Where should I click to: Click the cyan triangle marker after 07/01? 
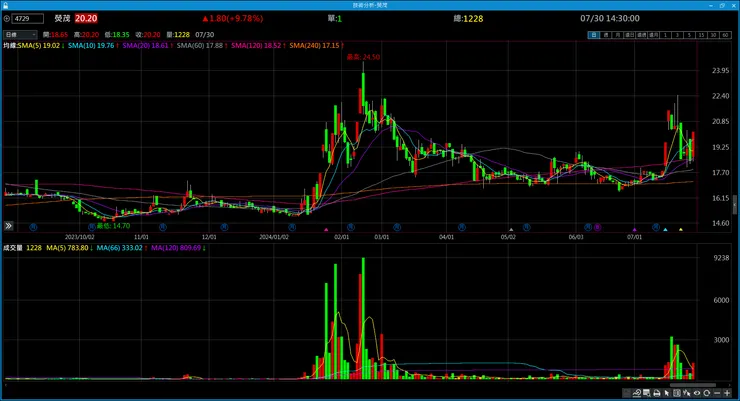(665, 230)
